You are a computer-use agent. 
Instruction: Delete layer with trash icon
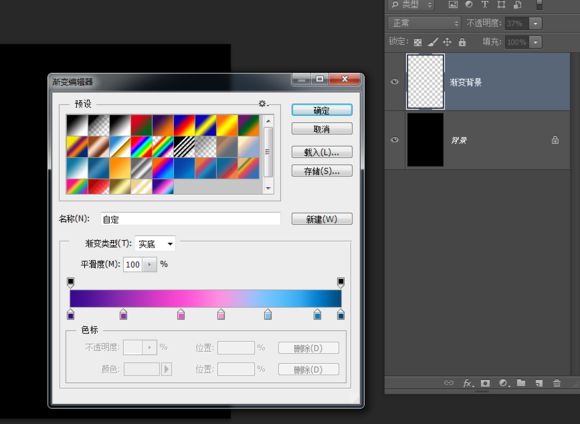(x=556, y=383)
